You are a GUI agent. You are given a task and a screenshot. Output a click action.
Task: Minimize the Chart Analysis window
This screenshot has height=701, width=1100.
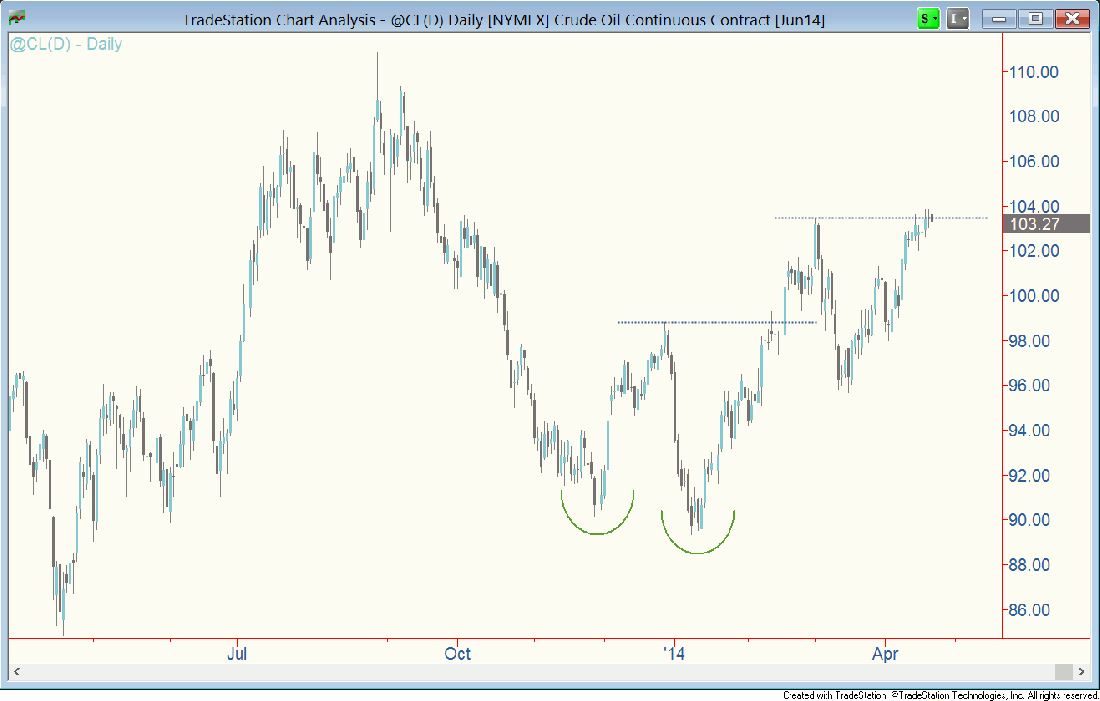1003,19
